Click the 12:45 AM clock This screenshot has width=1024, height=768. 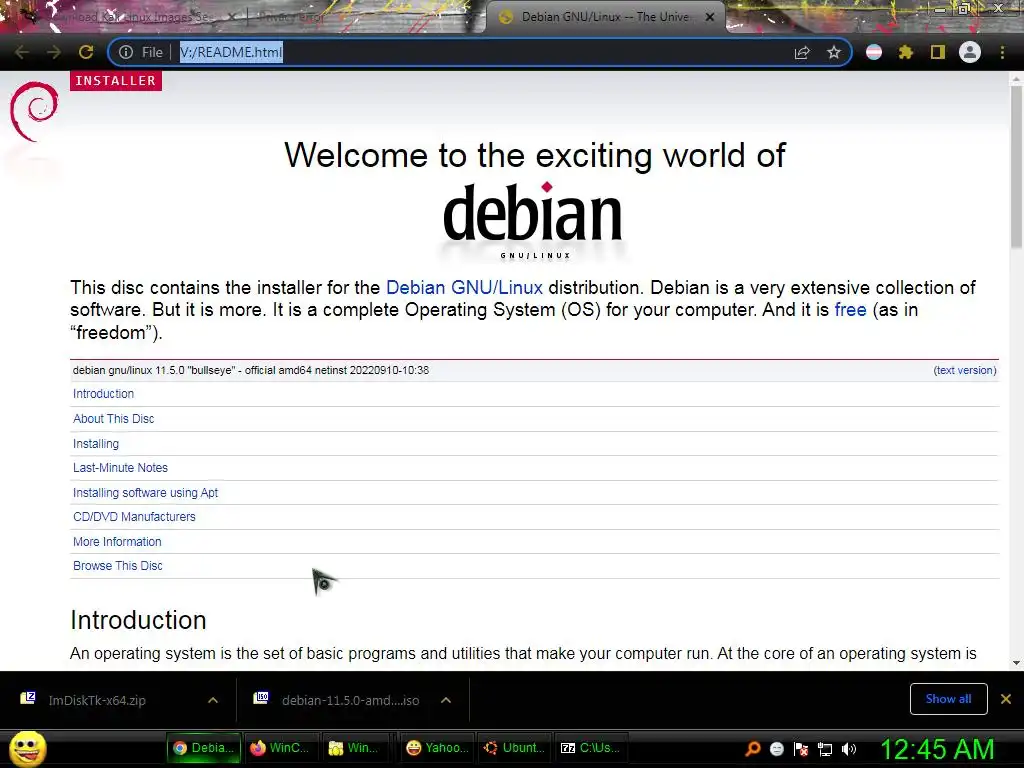point(938,749)
